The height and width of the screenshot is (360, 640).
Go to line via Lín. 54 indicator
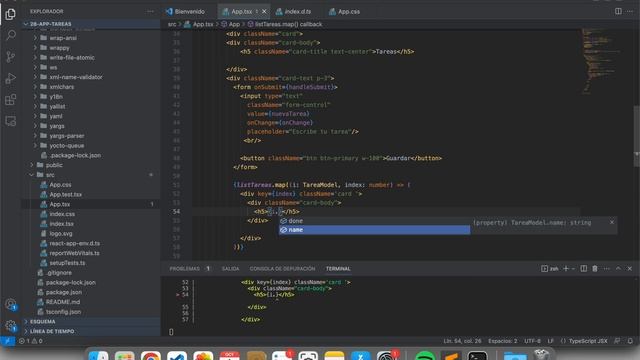click(x=462, y=341)
